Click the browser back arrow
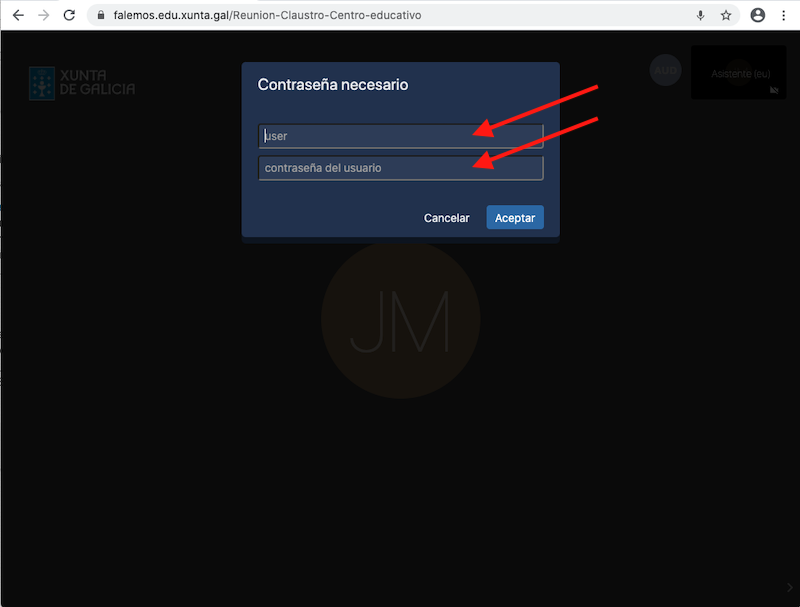This screenshot has width=800, height=607. [x=17, y=15]
